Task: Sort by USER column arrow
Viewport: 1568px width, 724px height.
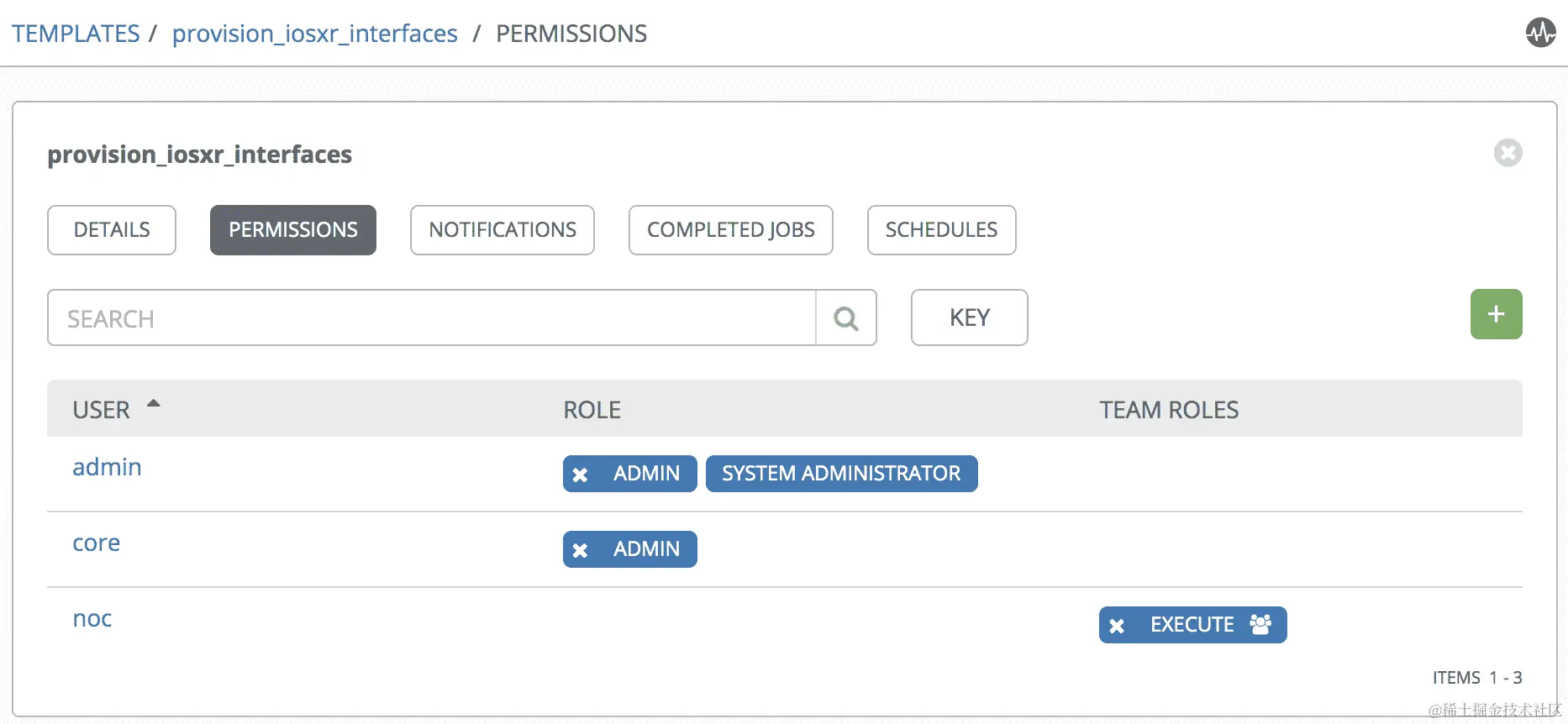Action: tap(153, 404)
